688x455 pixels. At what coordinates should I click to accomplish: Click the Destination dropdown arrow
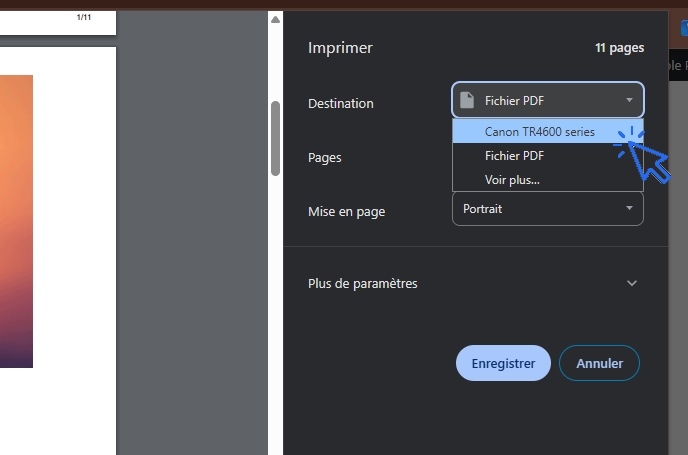tap(629, 100)
